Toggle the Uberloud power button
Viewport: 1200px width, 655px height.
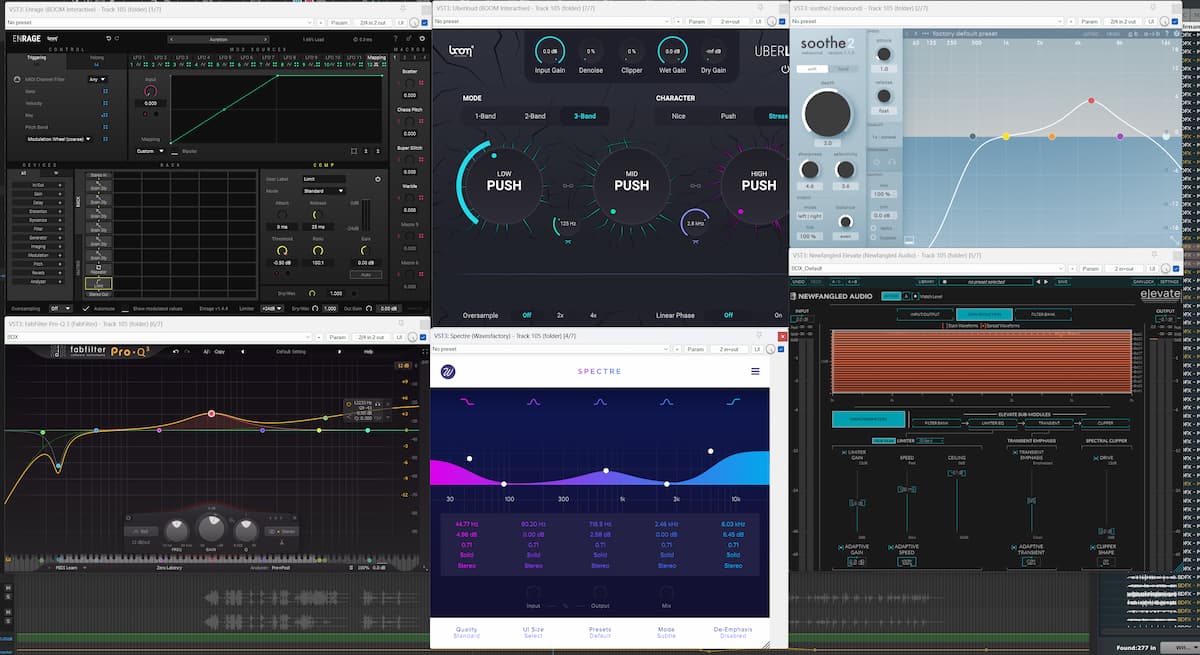[x=785, y=69]
